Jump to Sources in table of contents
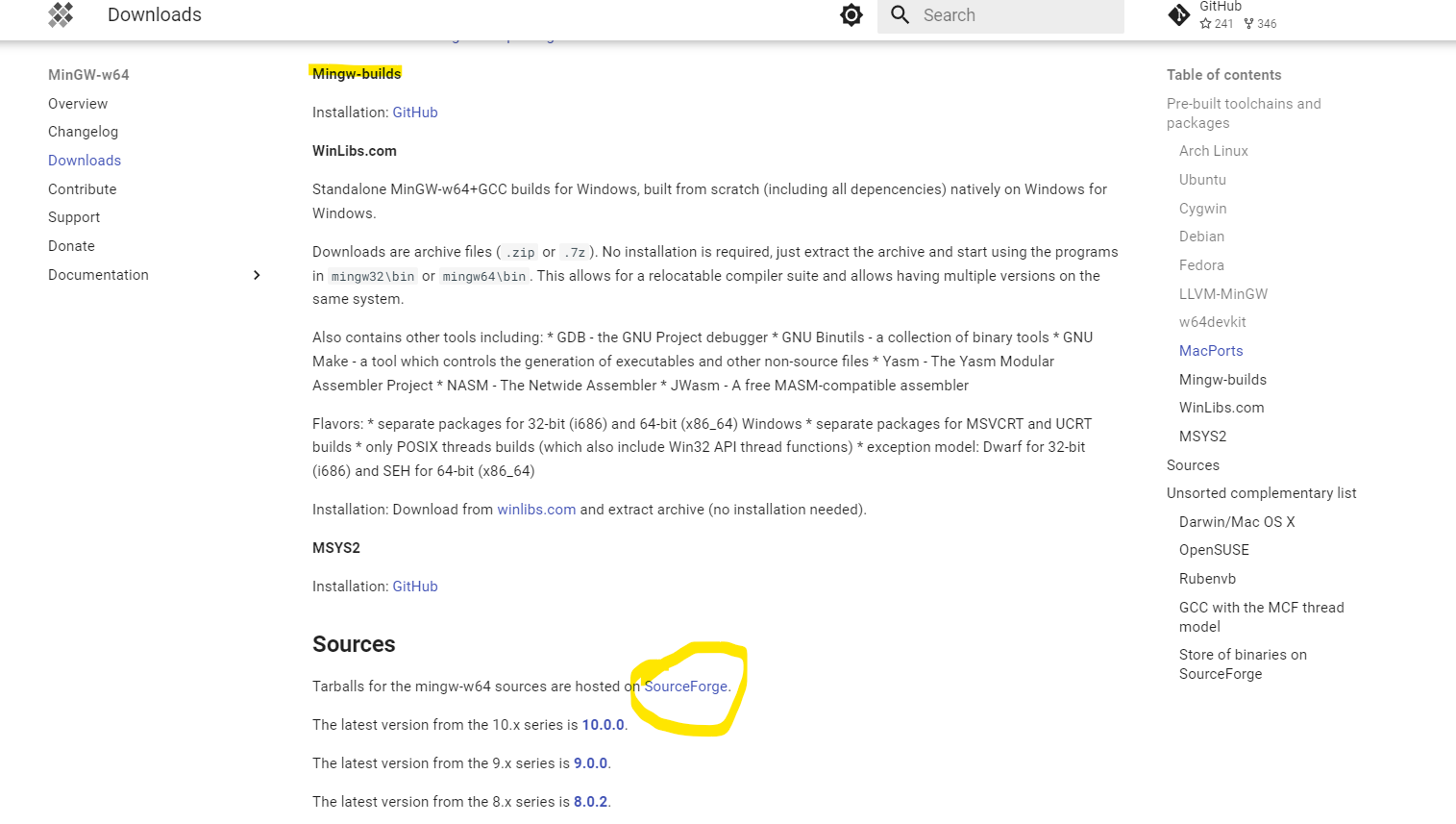Screen dimensions: 1456x824 (1193, 465)
